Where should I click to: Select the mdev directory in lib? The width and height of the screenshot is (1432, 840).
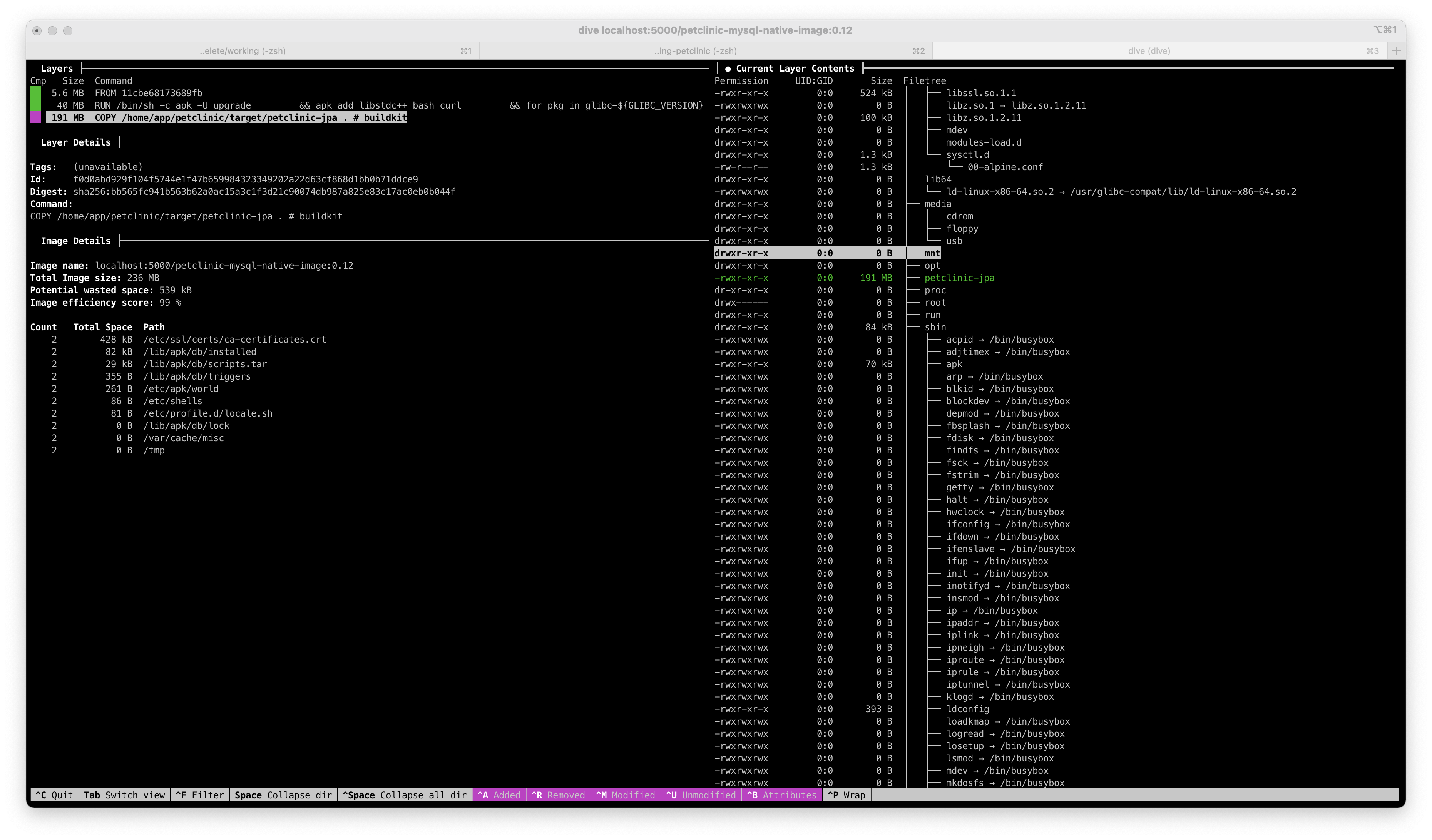pos(956,130)
